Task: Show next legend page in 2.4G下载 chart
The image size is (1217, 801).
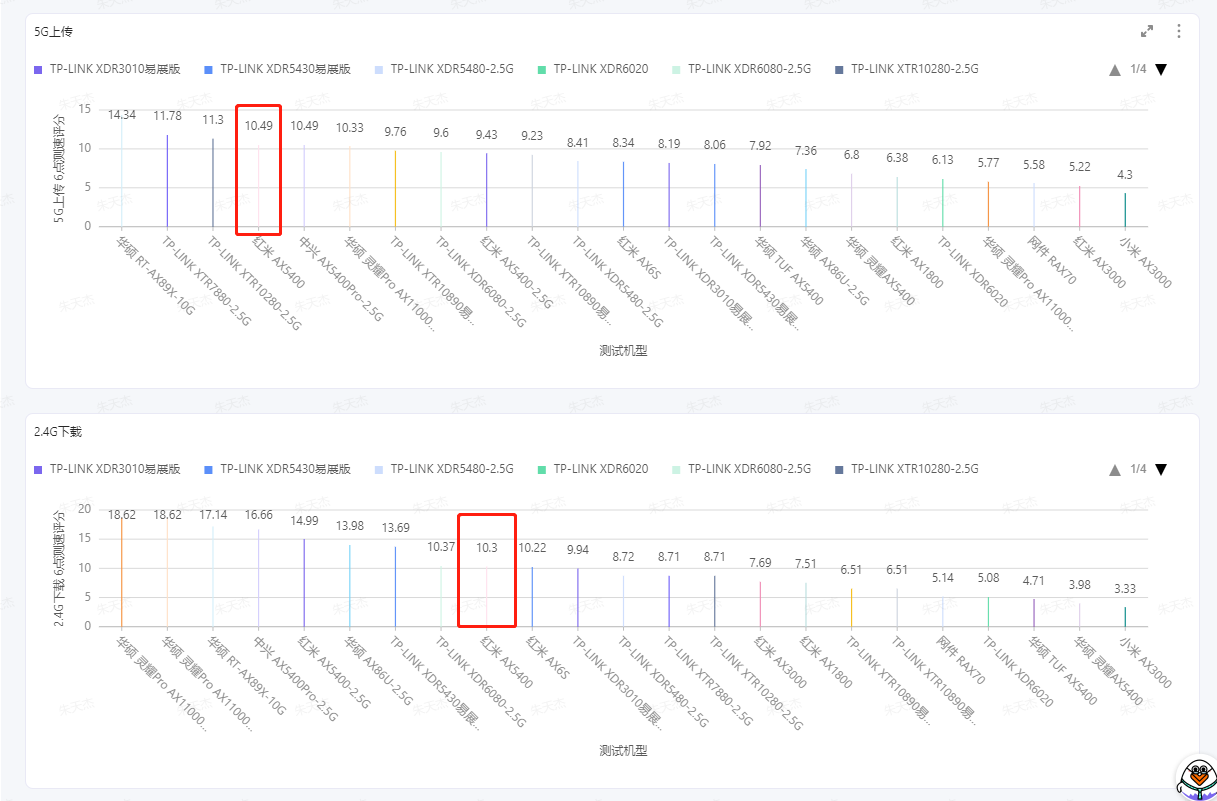Action: (1161, 469)
